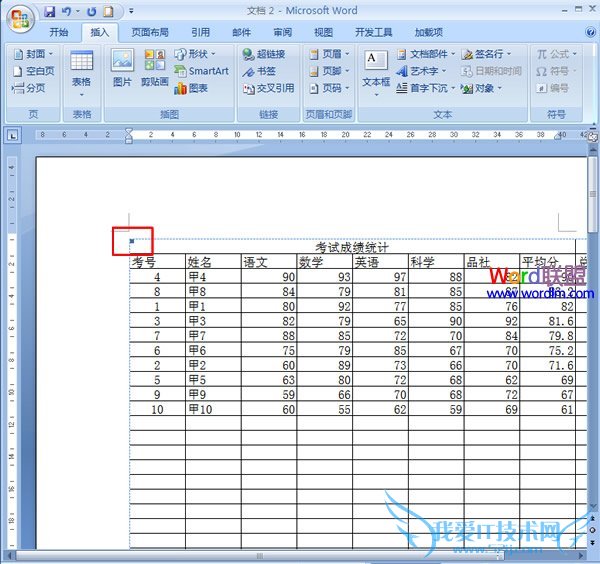Click the Office button logo
This screenshot has height=564, width=600.
(20, 18)
